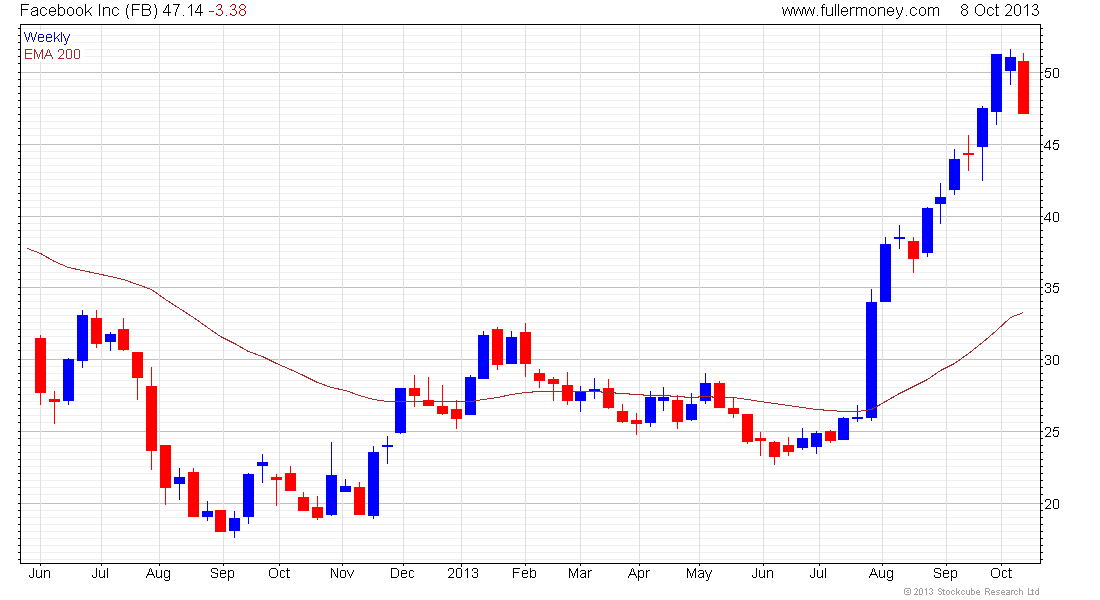The height and width of the screenshot is (600, 1100).
Task: Click the price axis label '40'
Action: point(1052,218)
